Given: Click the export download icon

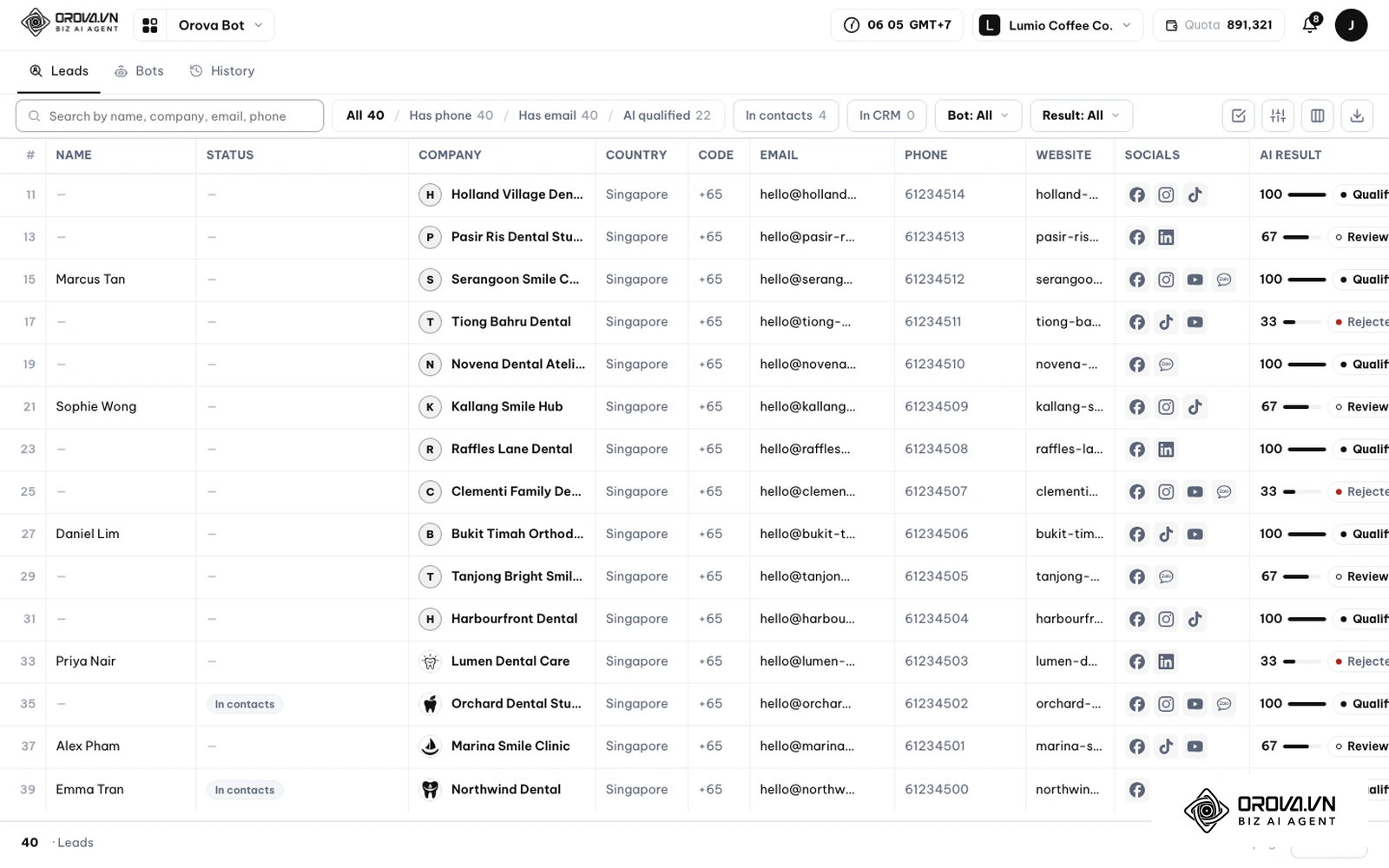Looking at the screenshot, I should (x=1357, y=115).
